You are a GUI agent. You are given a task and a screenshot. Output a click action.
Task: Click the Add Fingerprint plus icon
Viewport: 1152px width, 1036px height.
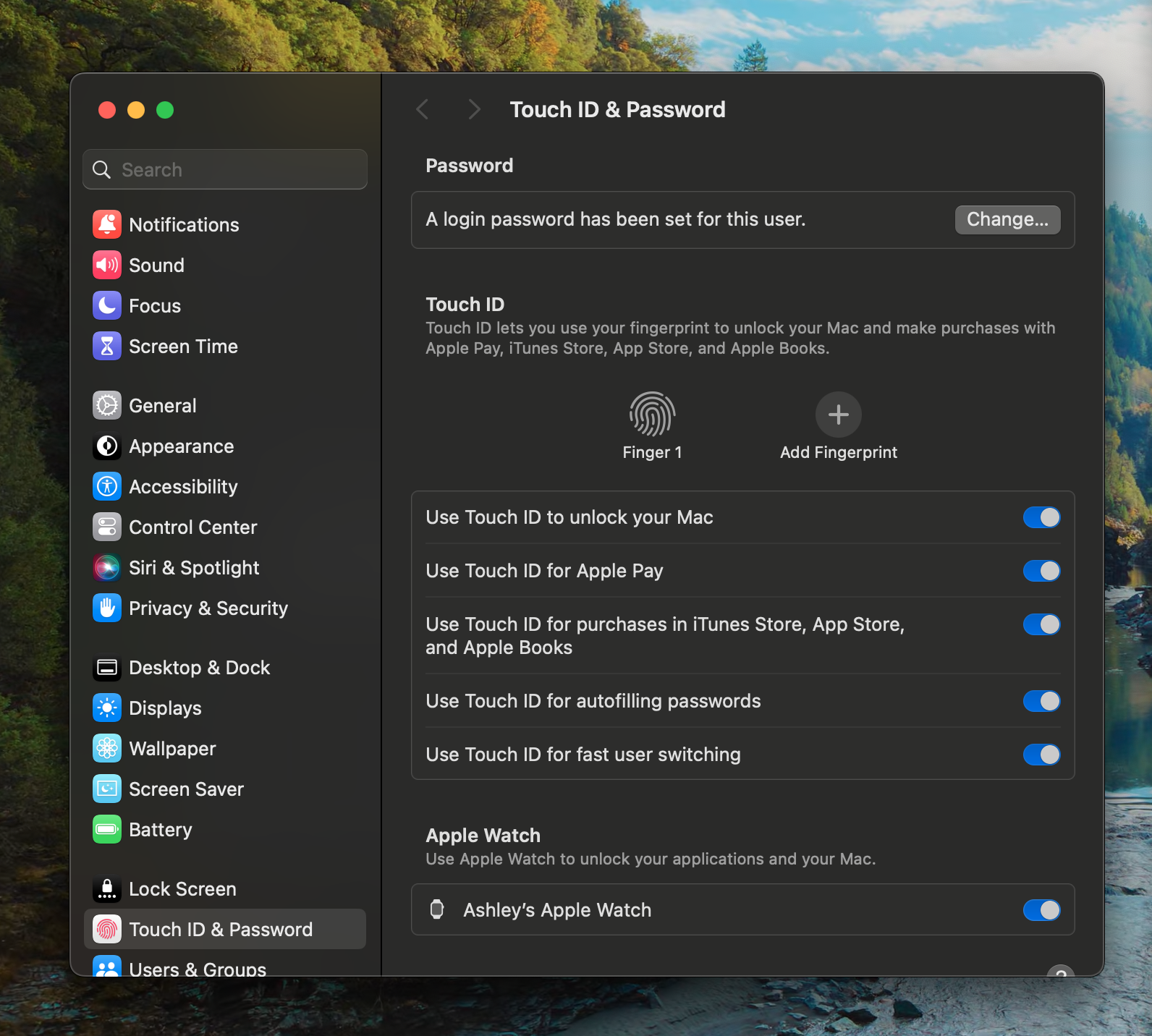click(x=838, y=415)
